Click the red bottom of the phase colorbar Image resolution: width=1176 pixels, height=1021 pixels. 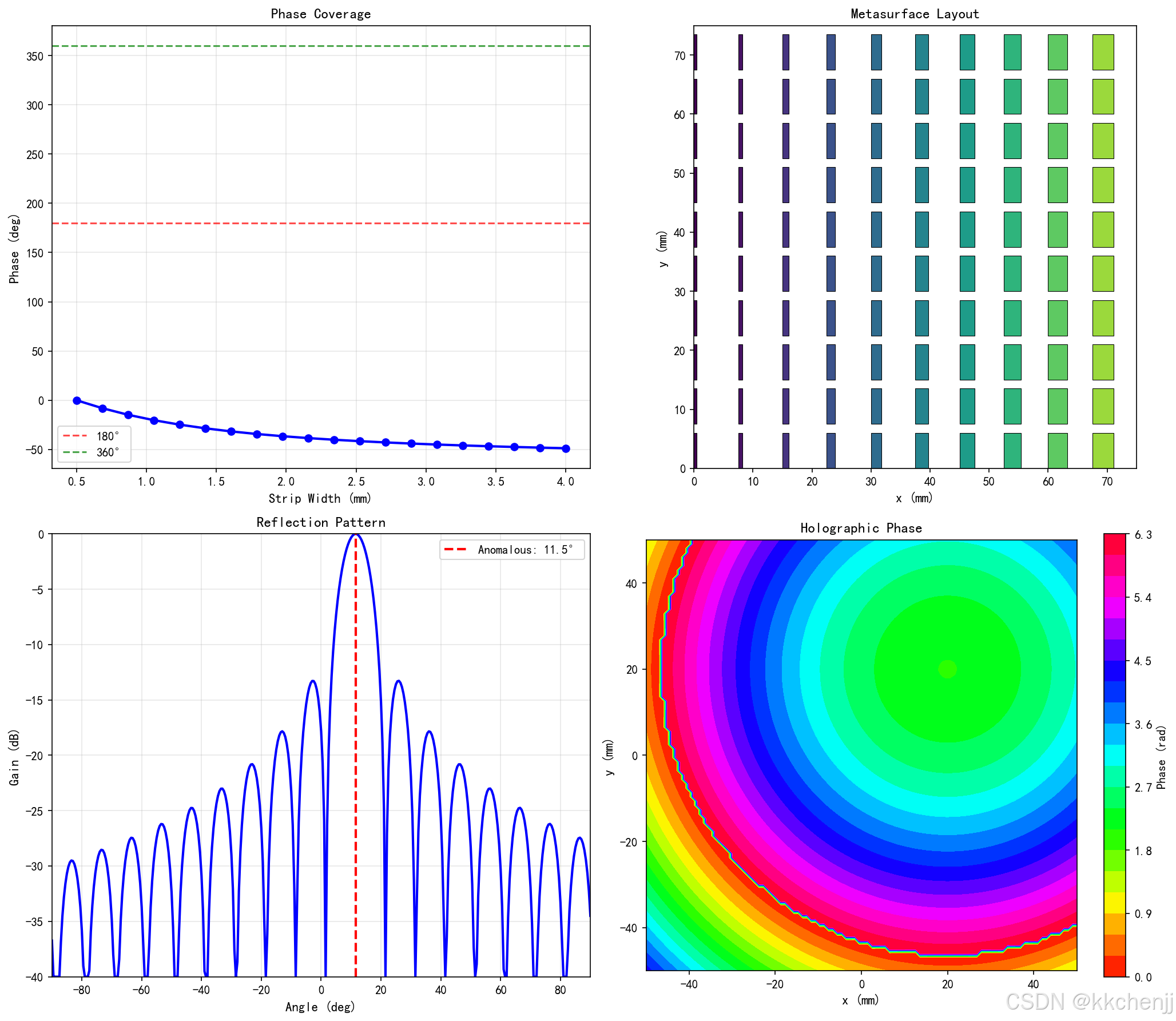tap(1114, 967)
